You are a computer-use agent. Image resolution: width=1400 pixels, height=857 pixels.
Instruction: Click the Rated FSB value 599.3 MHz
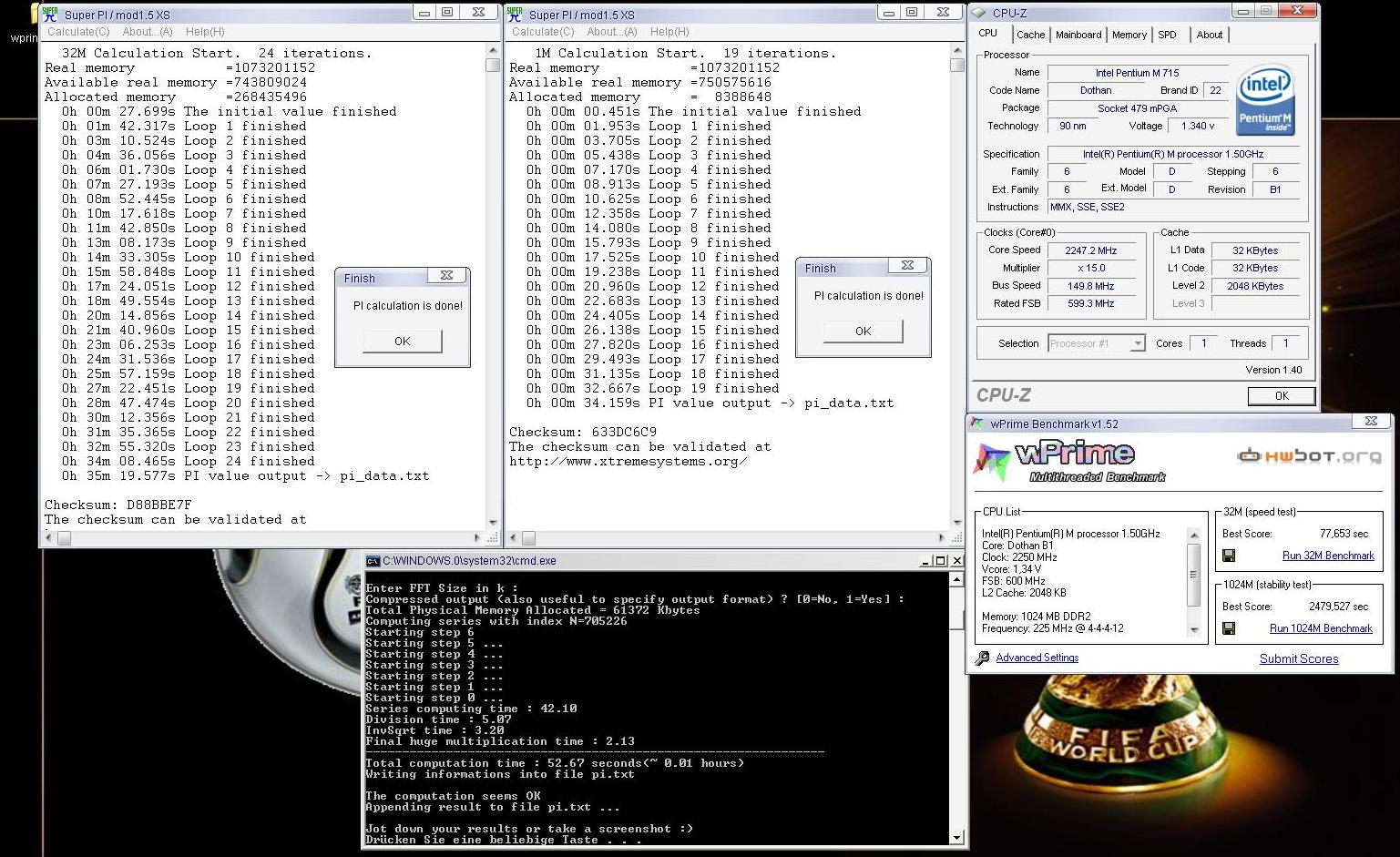(1090, 303)
